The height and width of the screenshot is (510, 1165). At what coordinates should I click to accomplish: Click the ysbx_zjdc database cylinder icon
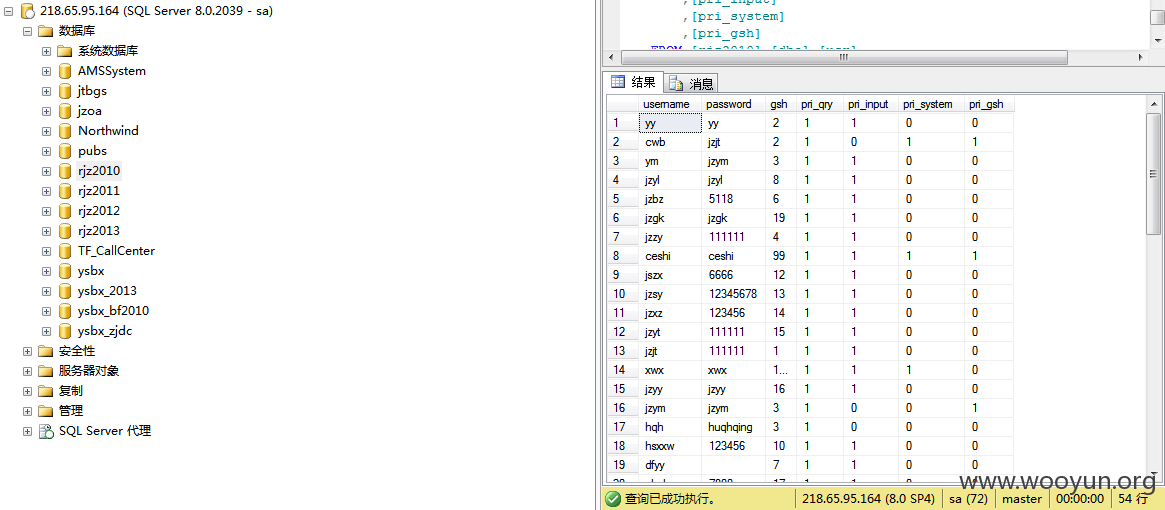65,331
